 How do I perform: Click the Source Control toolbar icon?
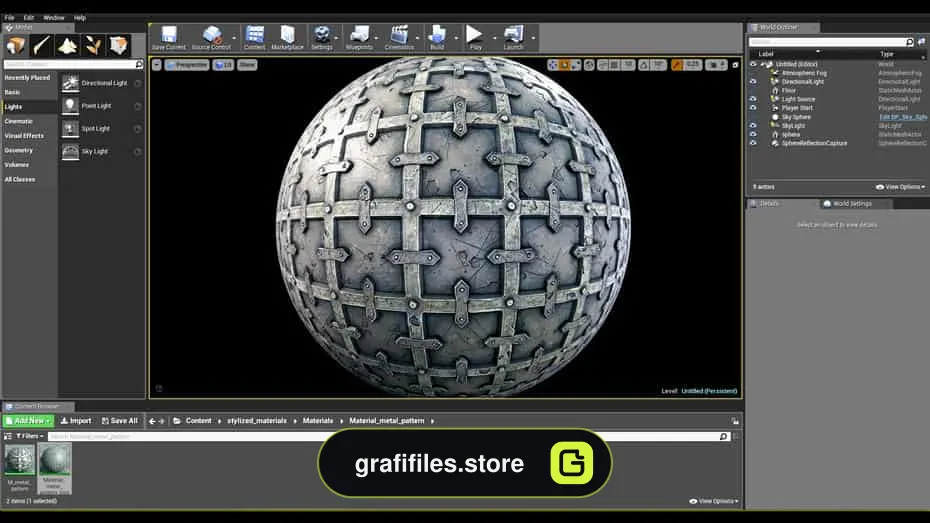(x=211, y=37)
